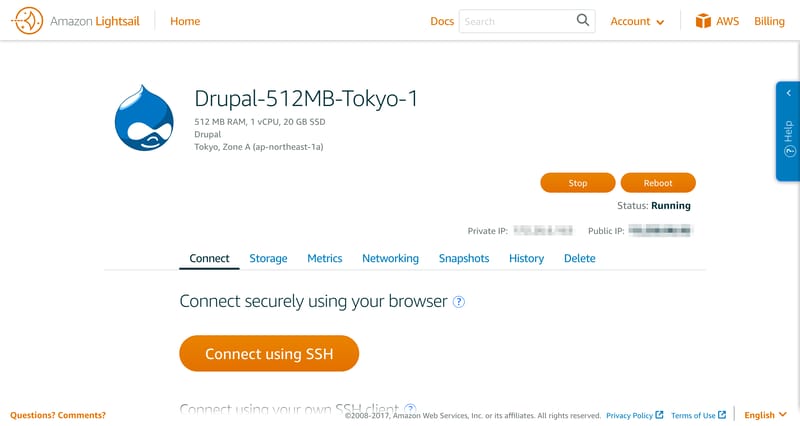
Task: Select the Snapshots tab
Action: (x=464, y=258)
